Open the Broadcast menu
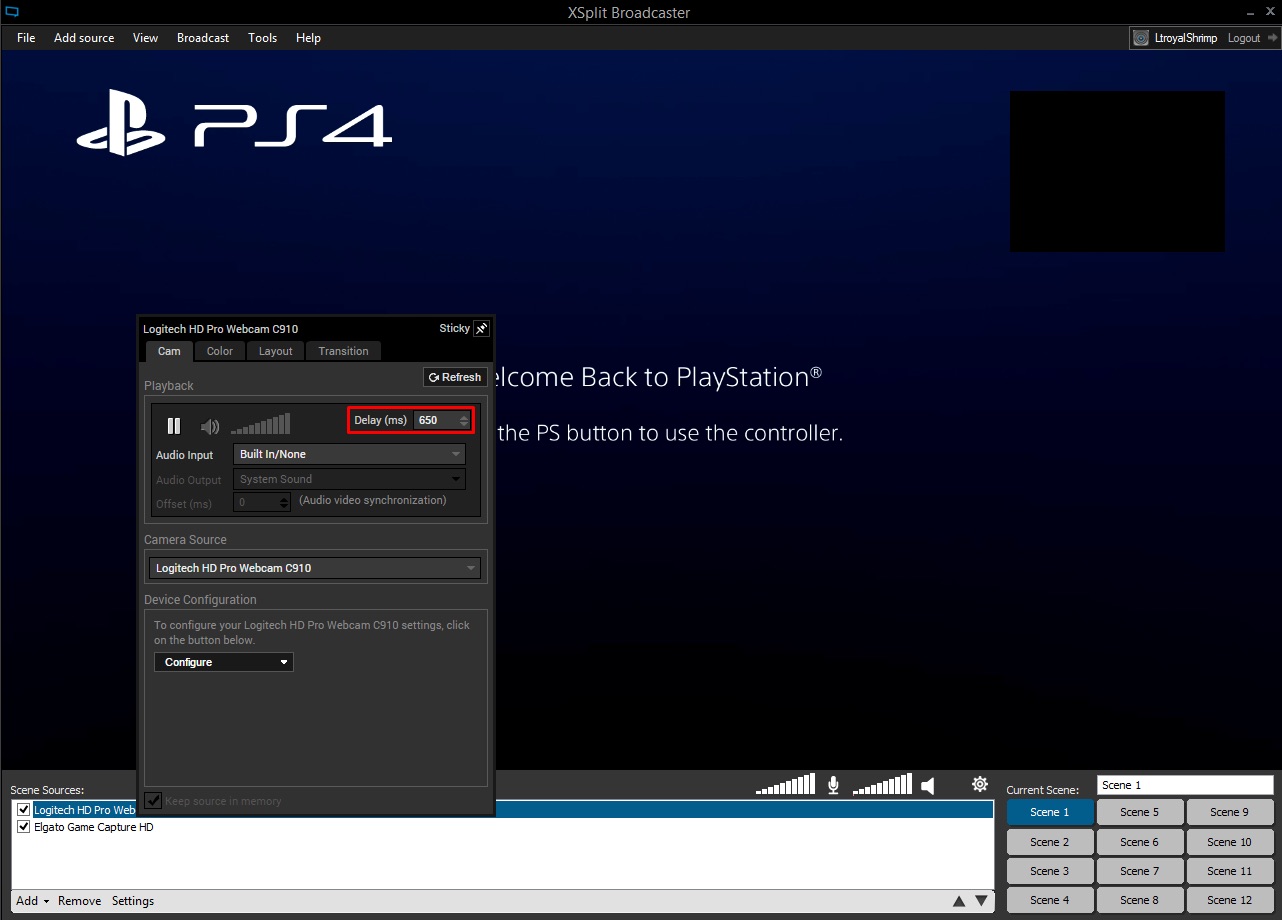Screen dimensions: 1282x920 [203, 38]
